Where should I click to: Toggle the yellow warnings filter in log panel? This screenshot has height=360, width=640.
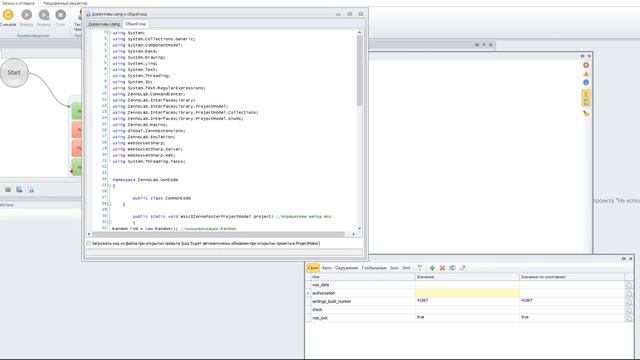click(586, 74)
